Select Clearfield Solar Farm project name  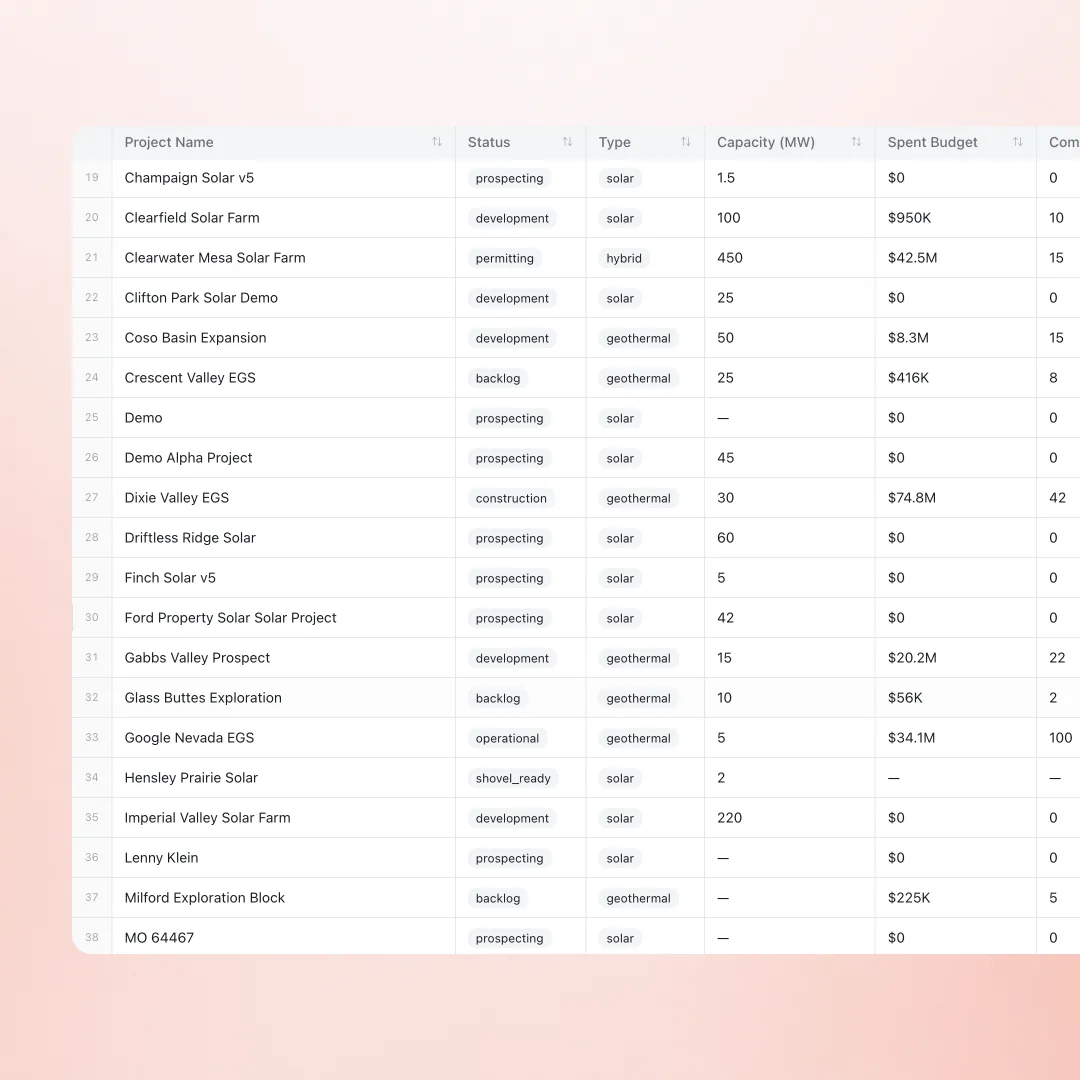tap(192, 218)
